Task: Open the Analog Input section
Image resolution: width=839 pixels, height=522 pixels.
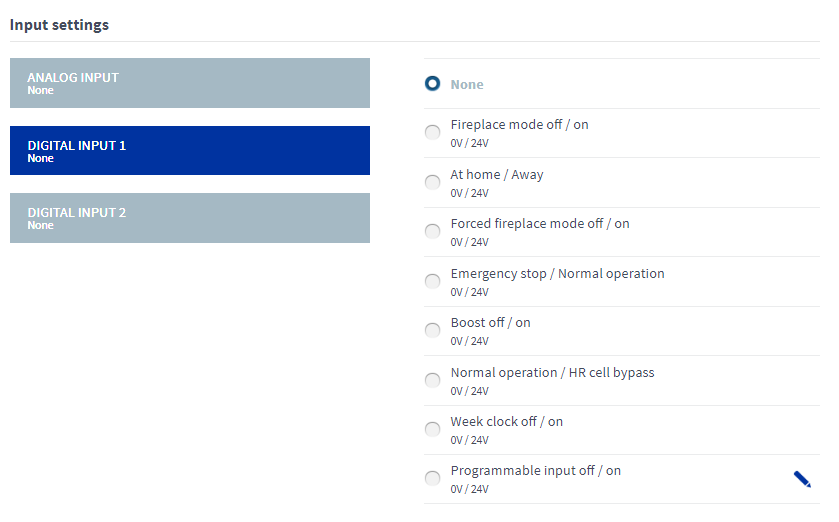Action: coord(190,83)
